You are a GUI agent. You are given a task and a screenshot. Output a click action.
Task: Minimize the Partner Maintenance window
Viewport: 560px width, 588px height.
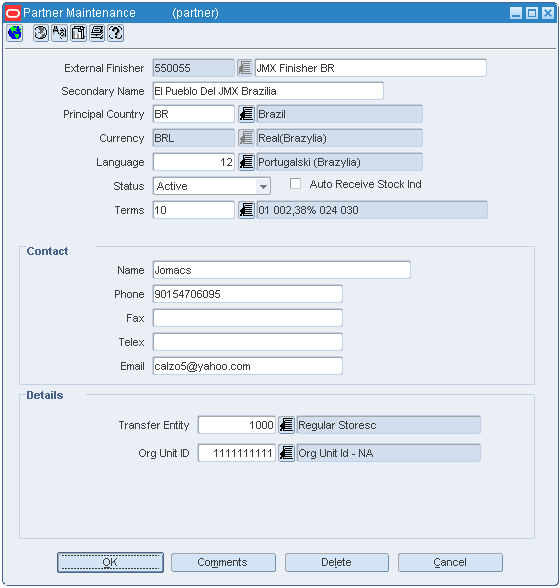tap(516, 13)
